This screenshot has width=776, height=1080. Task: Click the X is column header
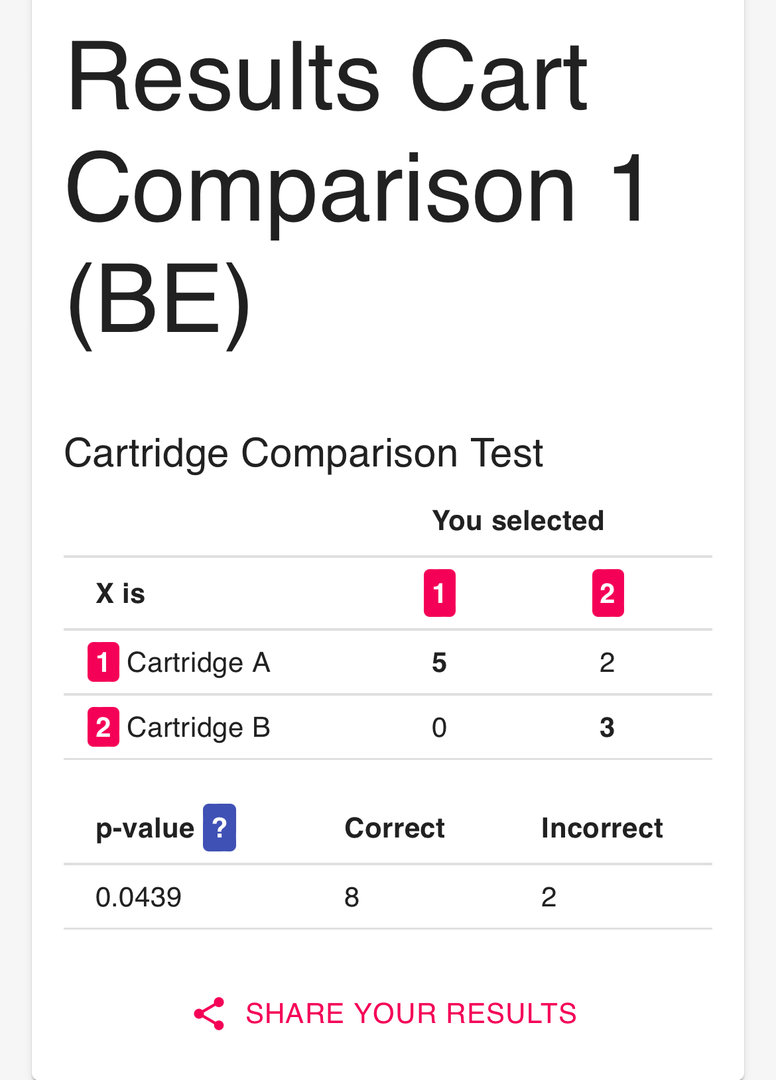120,593
